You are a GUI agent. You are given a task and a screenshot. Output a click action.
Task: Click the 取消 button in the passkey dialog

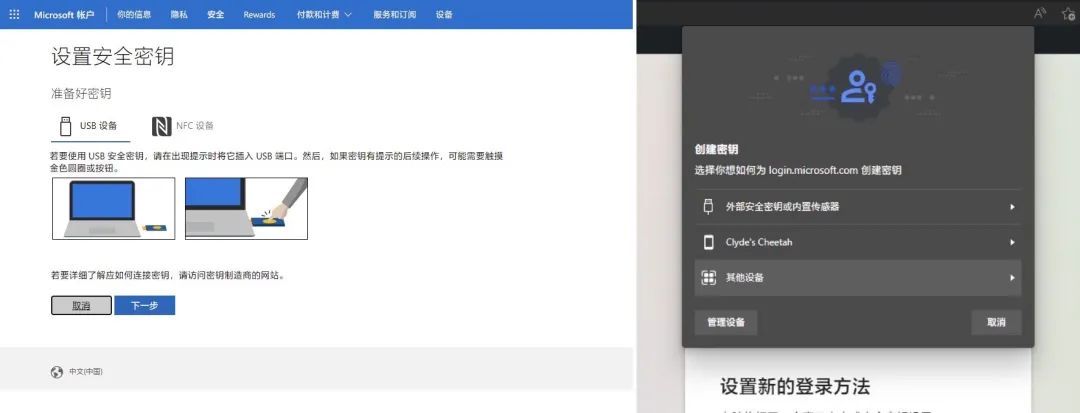[x=996, y=322]
